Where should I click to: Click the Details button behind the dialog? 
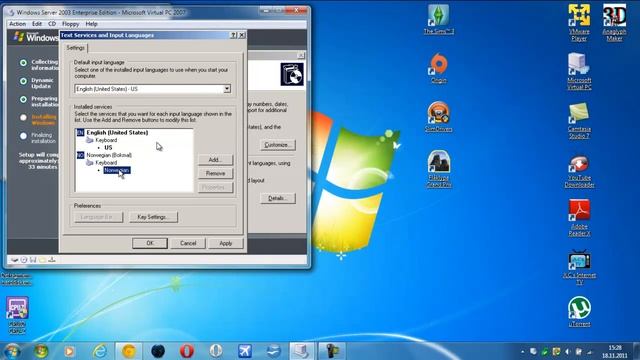pyautogui.click(x=277, y=198)
